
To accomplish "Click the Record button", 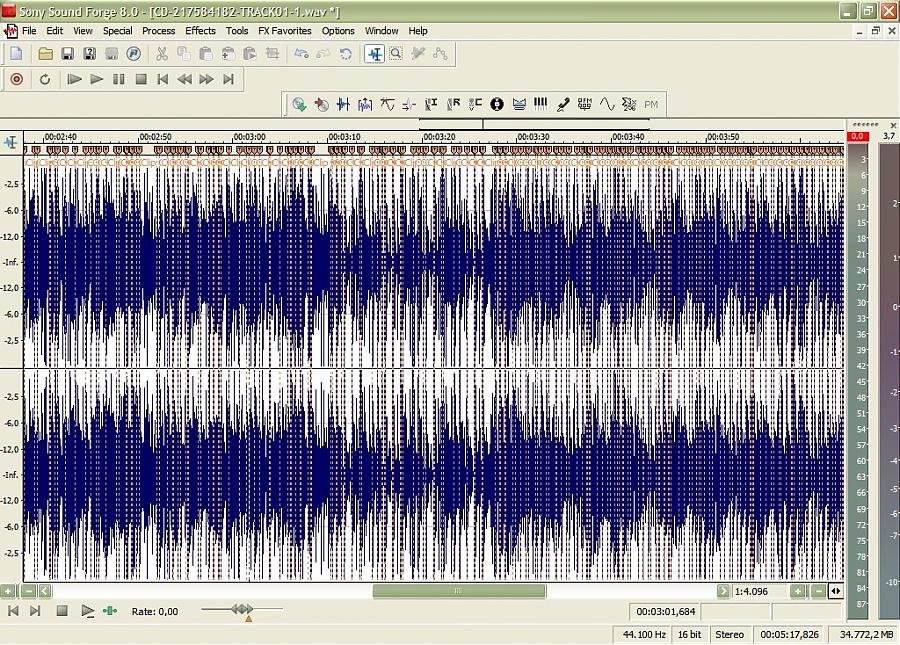I will [17, 79].
